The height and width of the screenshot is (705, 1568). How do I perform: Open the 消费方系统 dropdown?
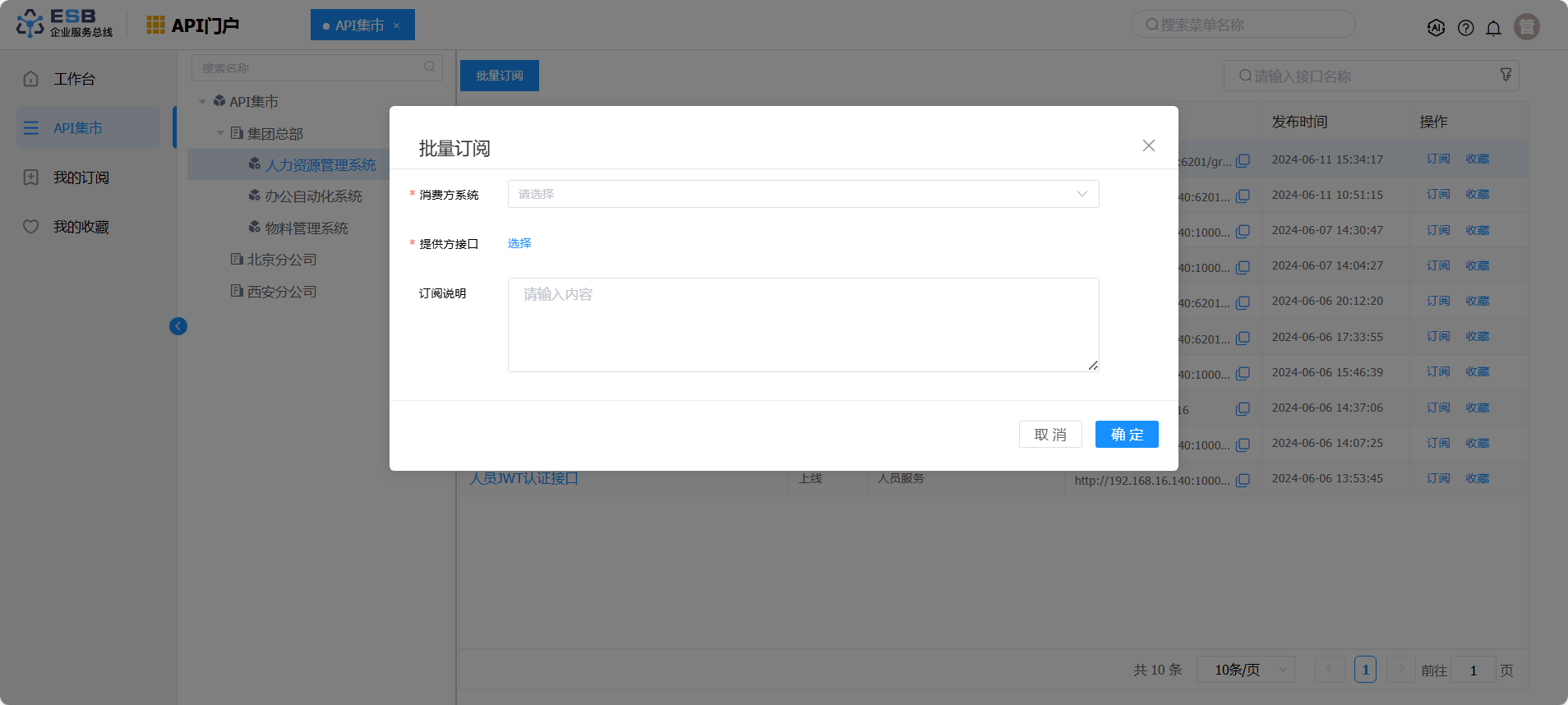(x=803, y=194)
